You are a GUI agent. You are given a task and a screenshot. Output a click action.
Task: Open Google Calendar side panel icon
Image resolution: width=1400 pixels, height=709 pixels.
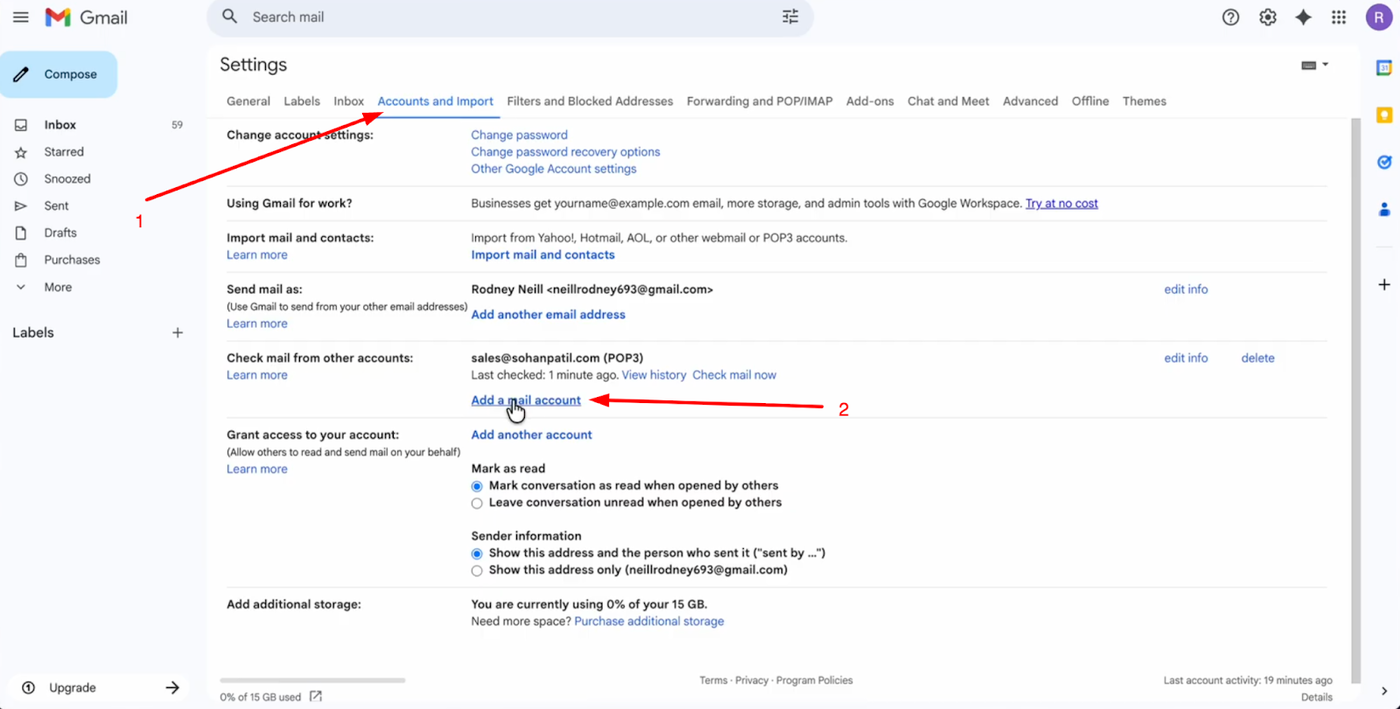[1384, 68]
